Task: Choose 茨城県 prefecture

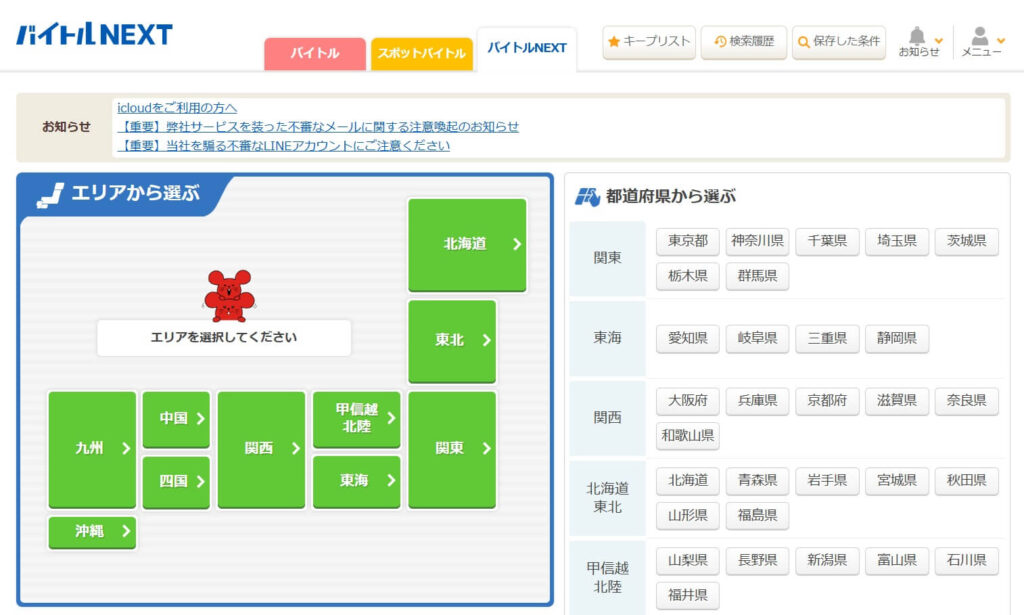Action: tap(967, 242)
